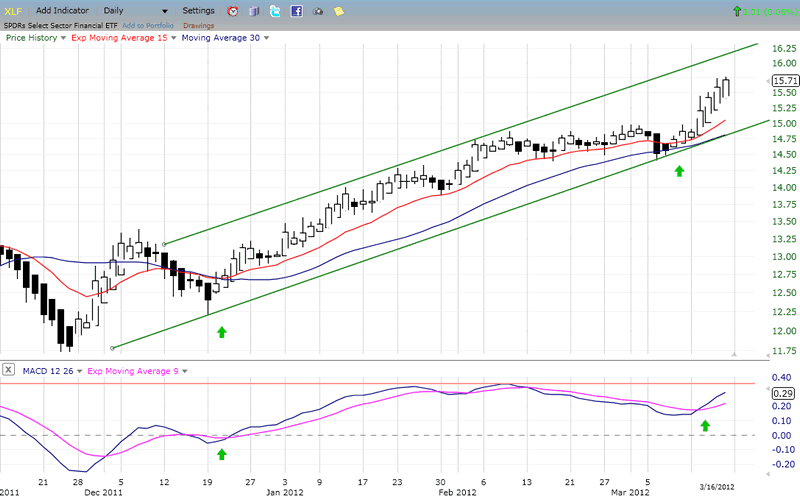Open the yellow sticky note icon
The image size is (800, 497).
tap(340, 11)
